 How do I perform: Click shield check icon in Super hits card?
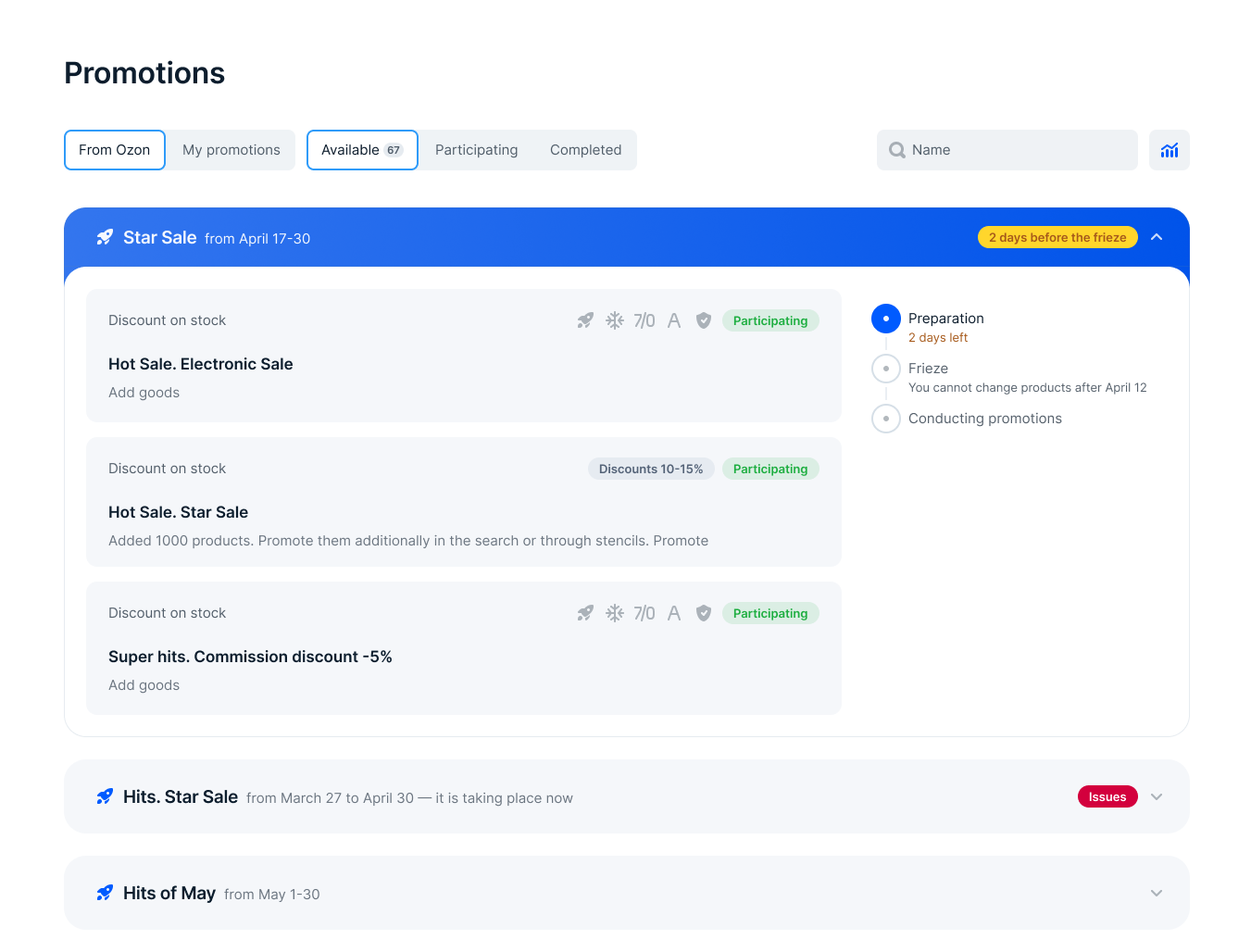[704, 613]
